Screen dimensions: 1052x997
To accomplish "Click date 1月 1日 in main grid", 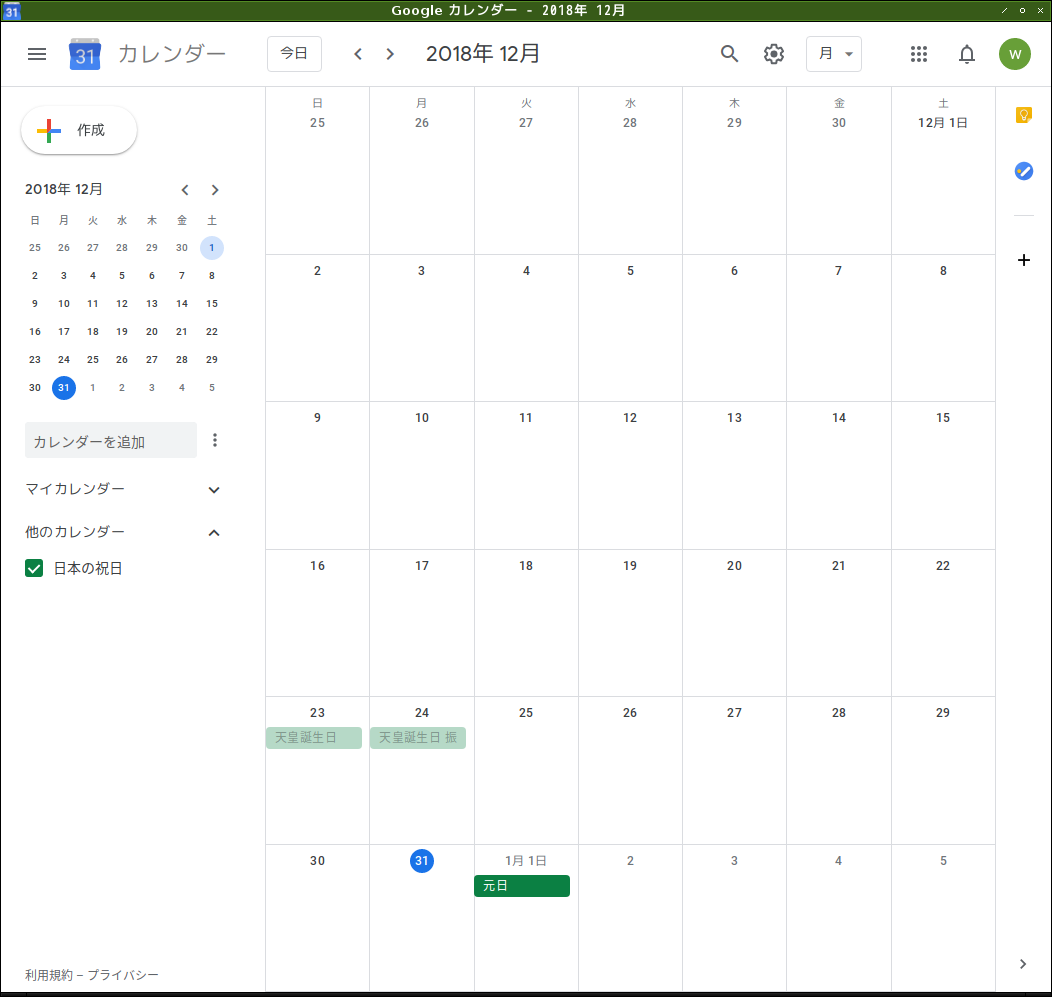I will (x=526, y=861).
